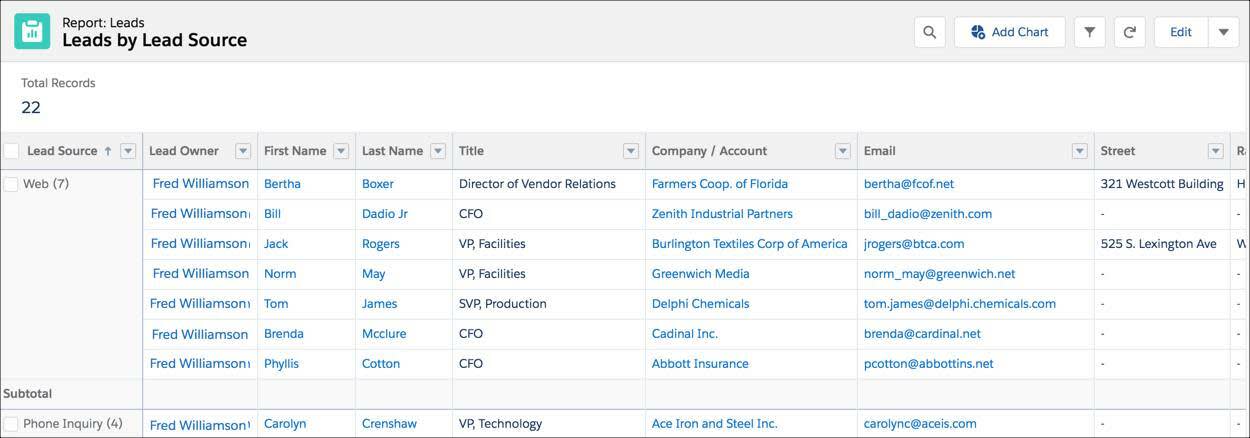Open the Bertha first name link
The width and height of the screenshot is (1250, 438).
click(x=282, y=184)
